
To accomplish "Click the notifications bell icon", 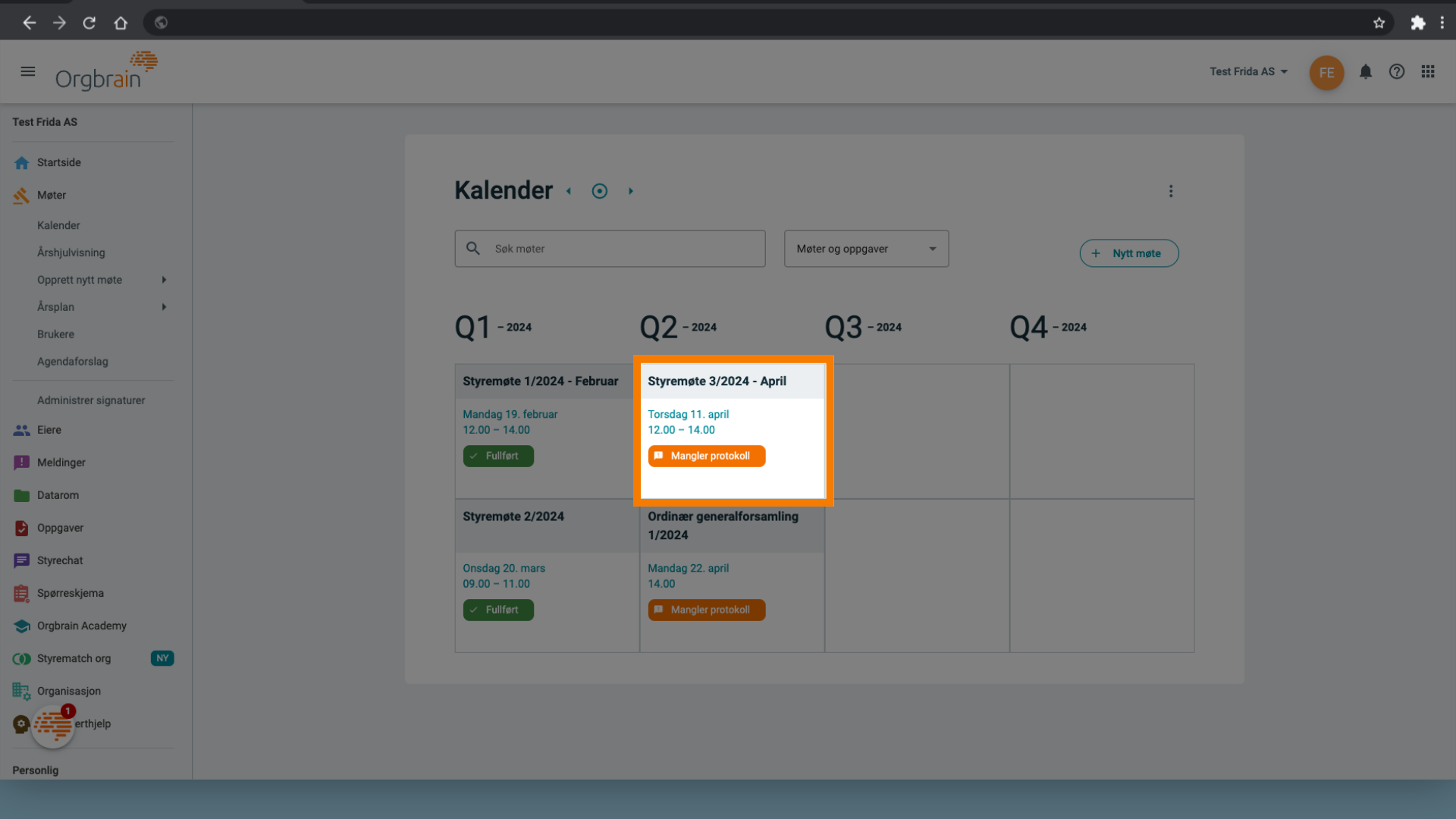I will [1365, 71].
